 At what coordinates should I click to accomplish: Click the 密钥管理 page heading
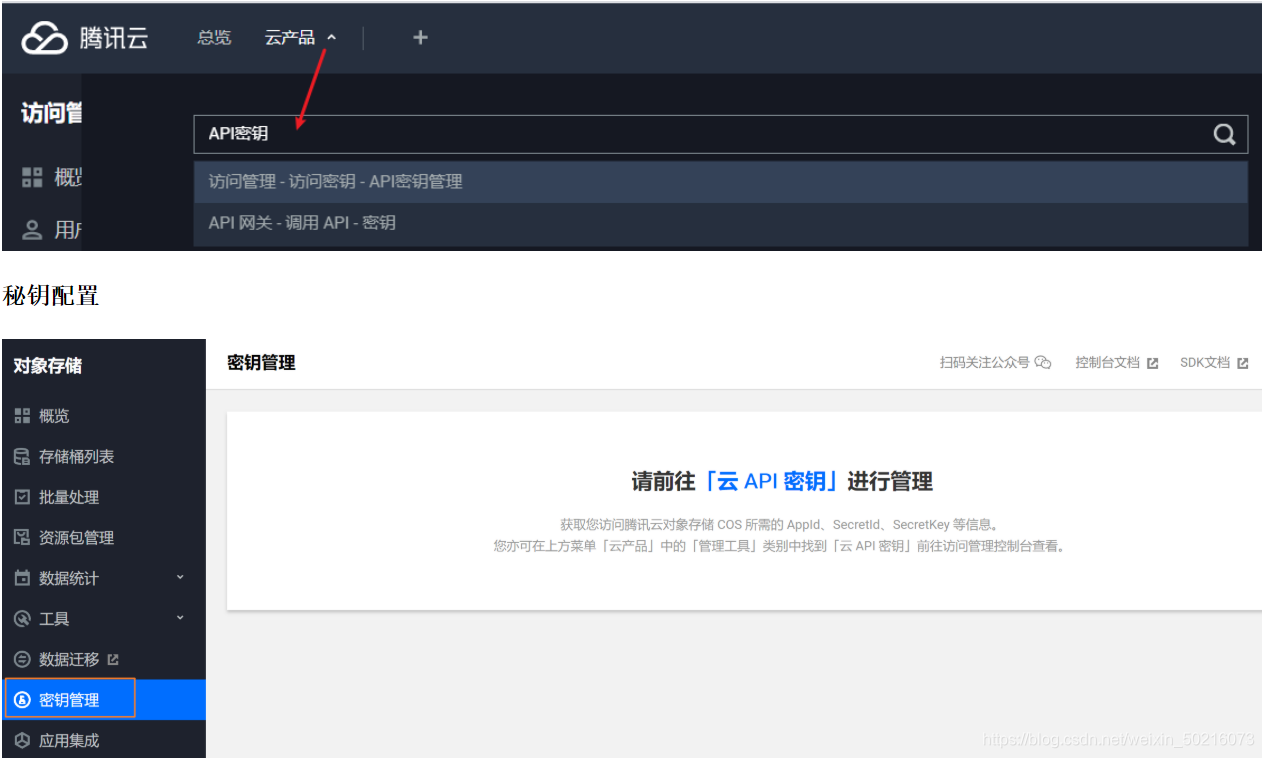[261, 363]
